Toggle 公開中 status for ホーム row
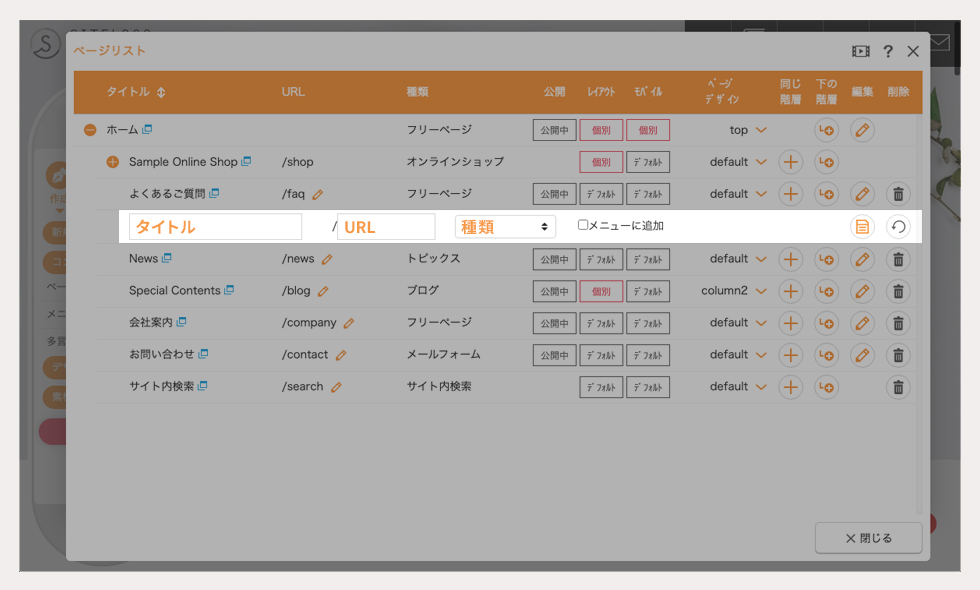 554,130
